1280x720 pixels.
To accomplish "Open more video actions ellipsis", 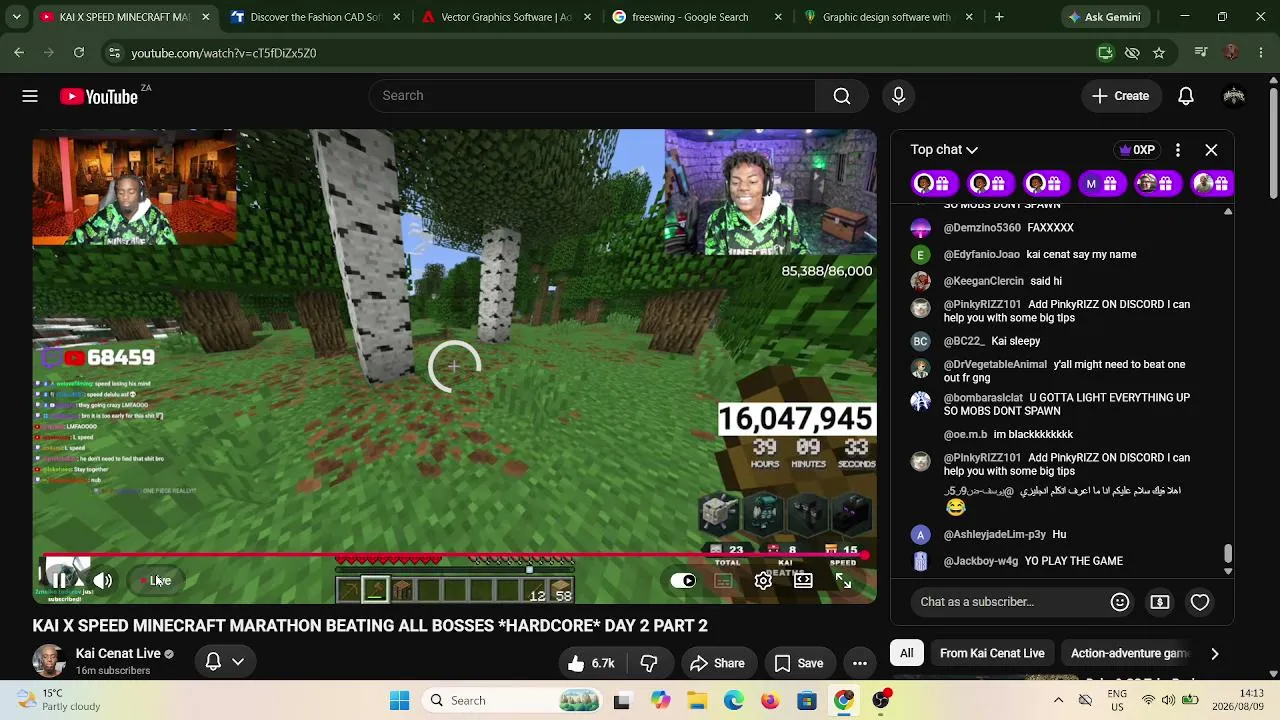I will [x=859, y=663].
